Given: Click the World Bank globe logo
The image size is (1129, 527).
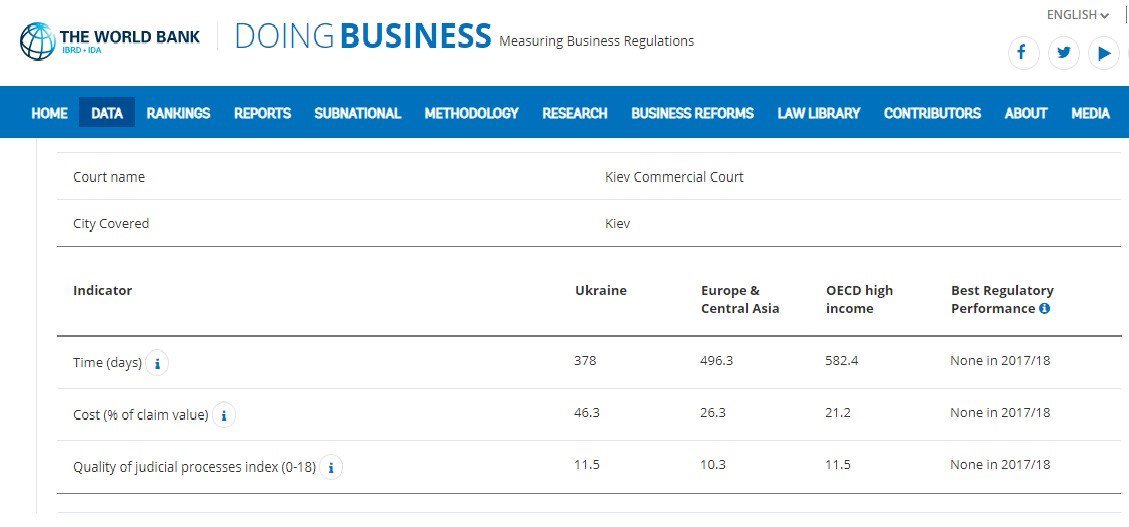Looking at the screenshot, I should pos(37,41).
